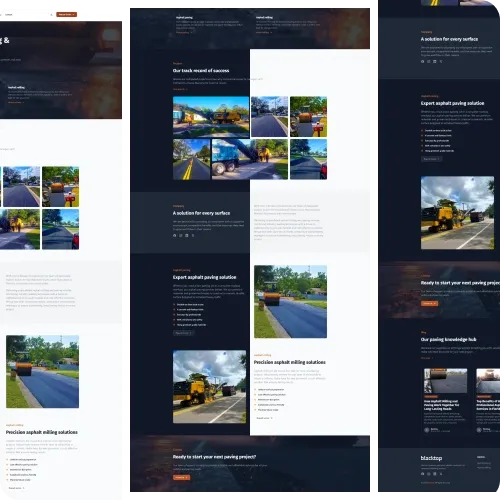Click first social icon in blacktop footer
This screenshot has width=500, height=500.
pos(423,474)
